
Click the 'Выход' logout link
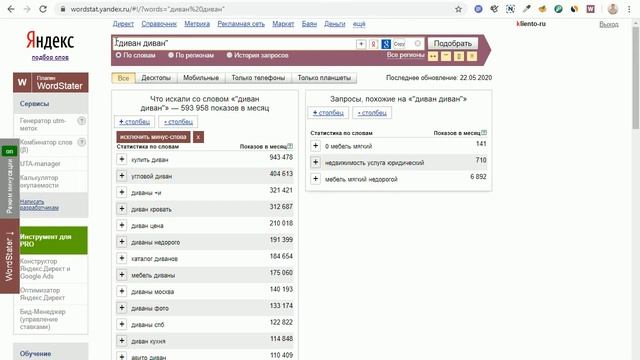[x=609, y=24]
